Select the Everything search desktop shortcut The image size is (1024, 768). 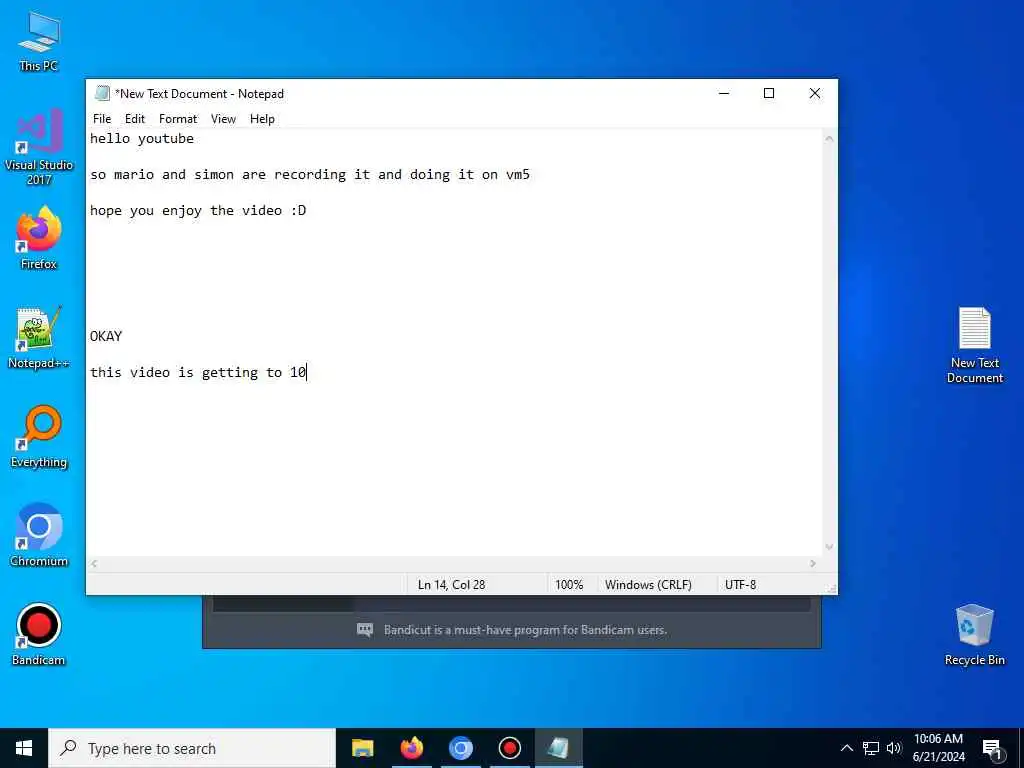[x=39, y=437]
